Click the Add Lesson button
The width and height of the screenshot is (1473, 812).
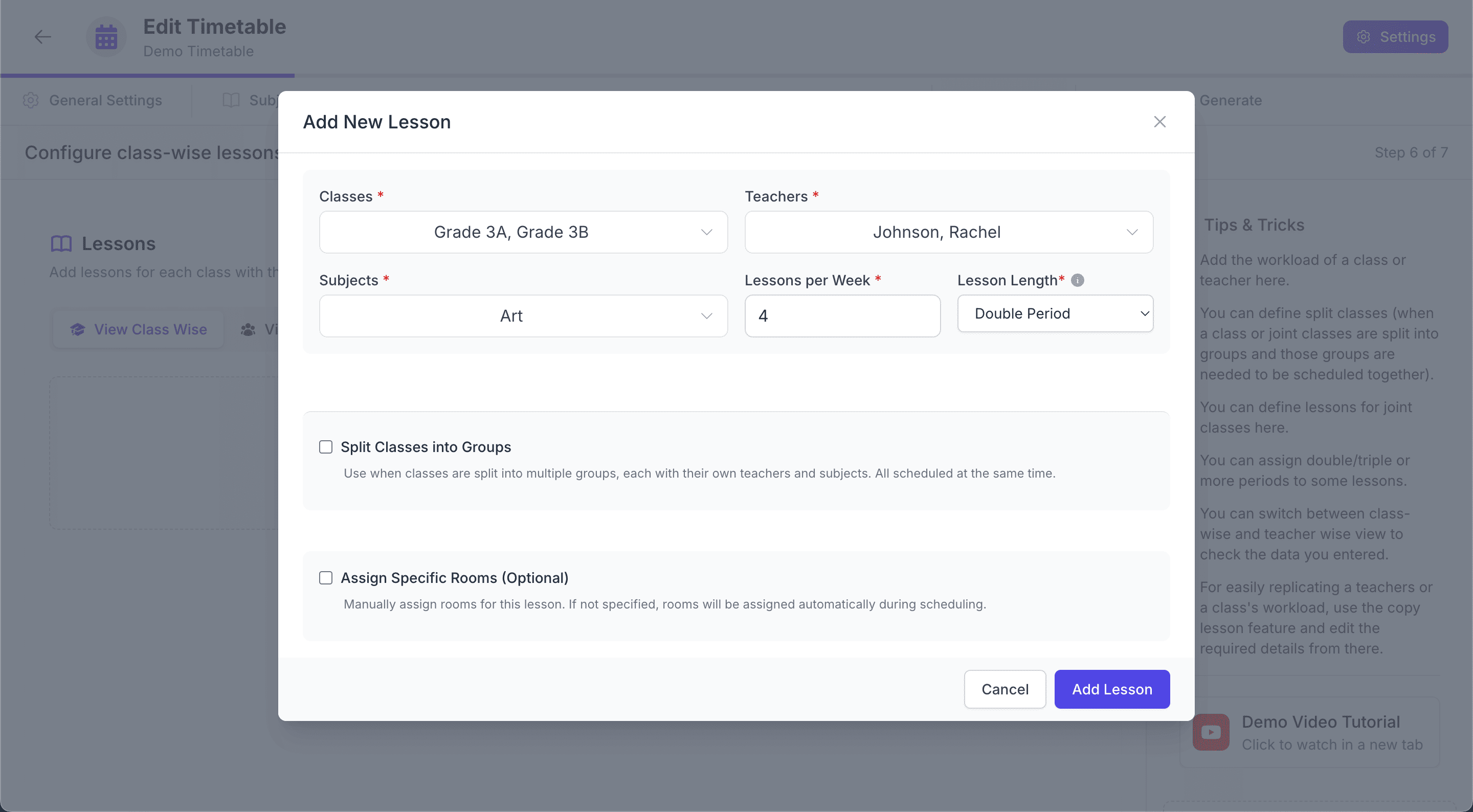(x=1111, y=689)
